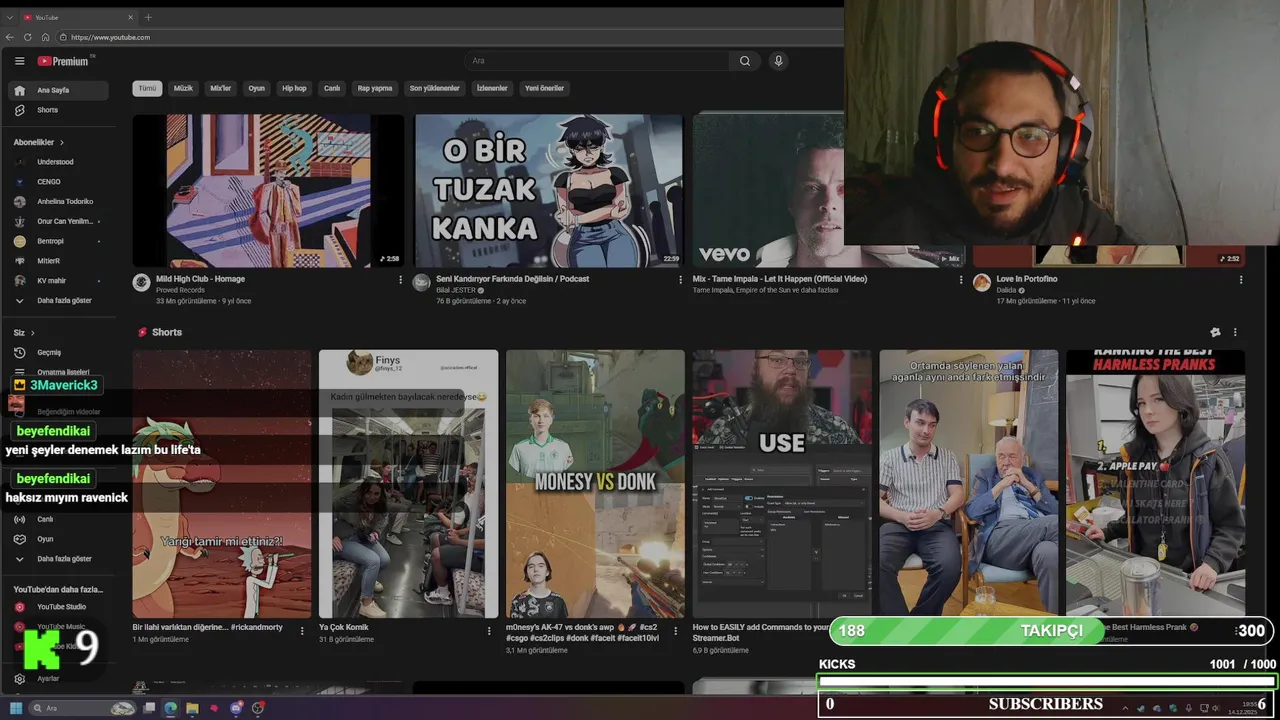Open File Explorer from the taskbar

[x=192, y=708]
